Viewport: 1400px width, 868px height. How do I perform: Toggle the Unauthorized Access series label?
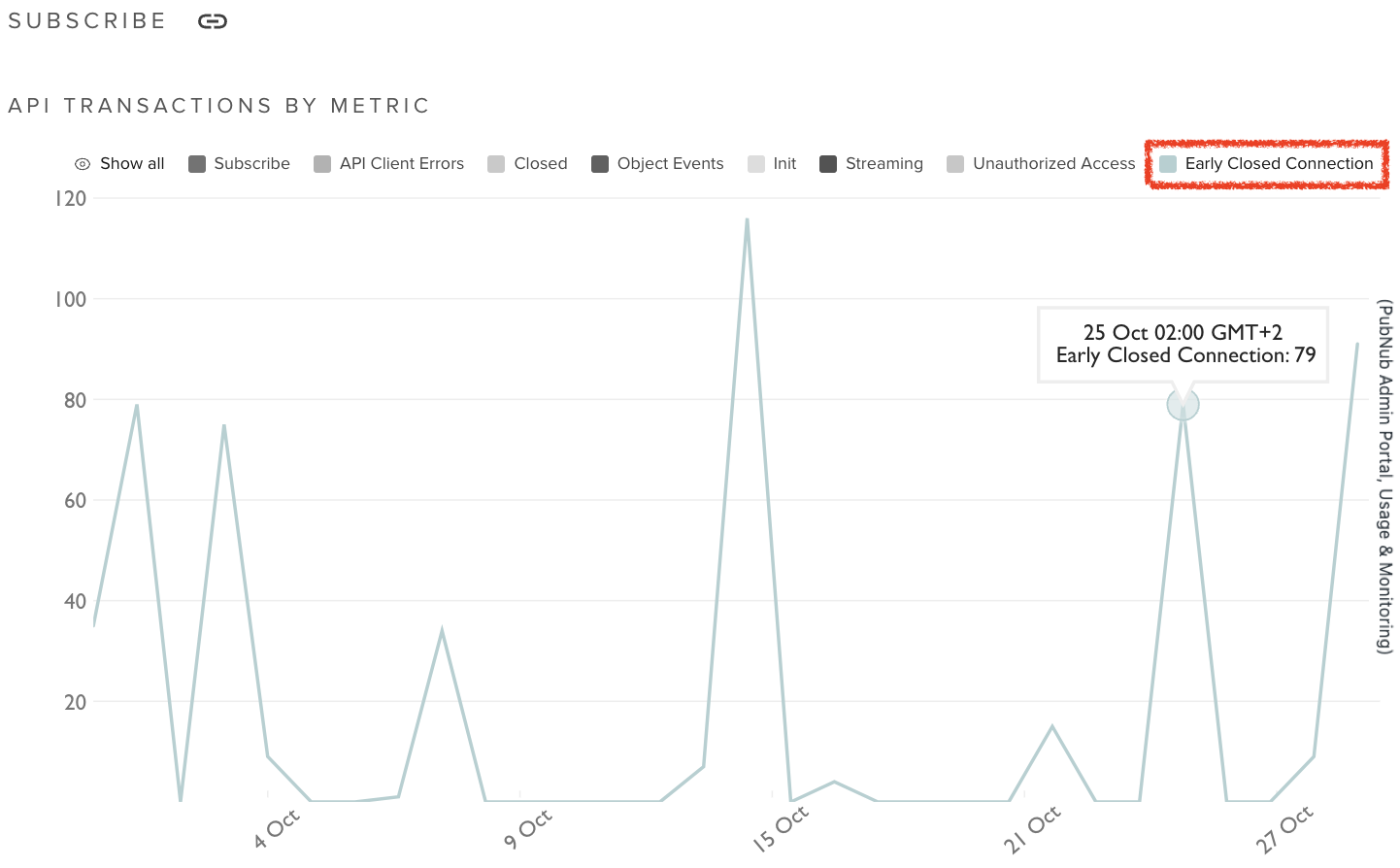click(1053, 164)
